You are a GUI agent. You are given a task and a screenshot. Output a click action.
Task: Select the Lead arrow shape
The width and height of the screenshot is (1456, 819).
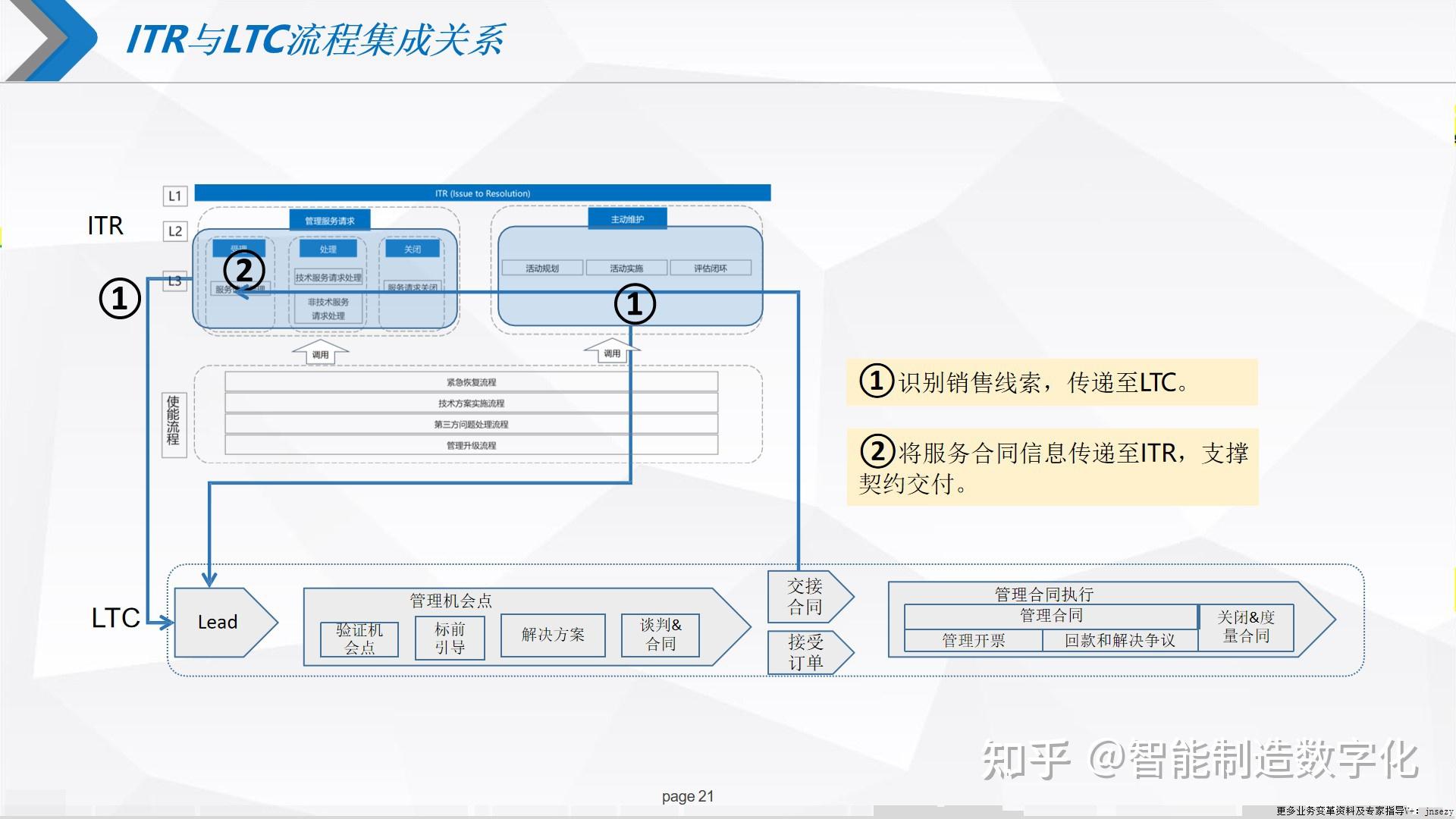[218, 622]
